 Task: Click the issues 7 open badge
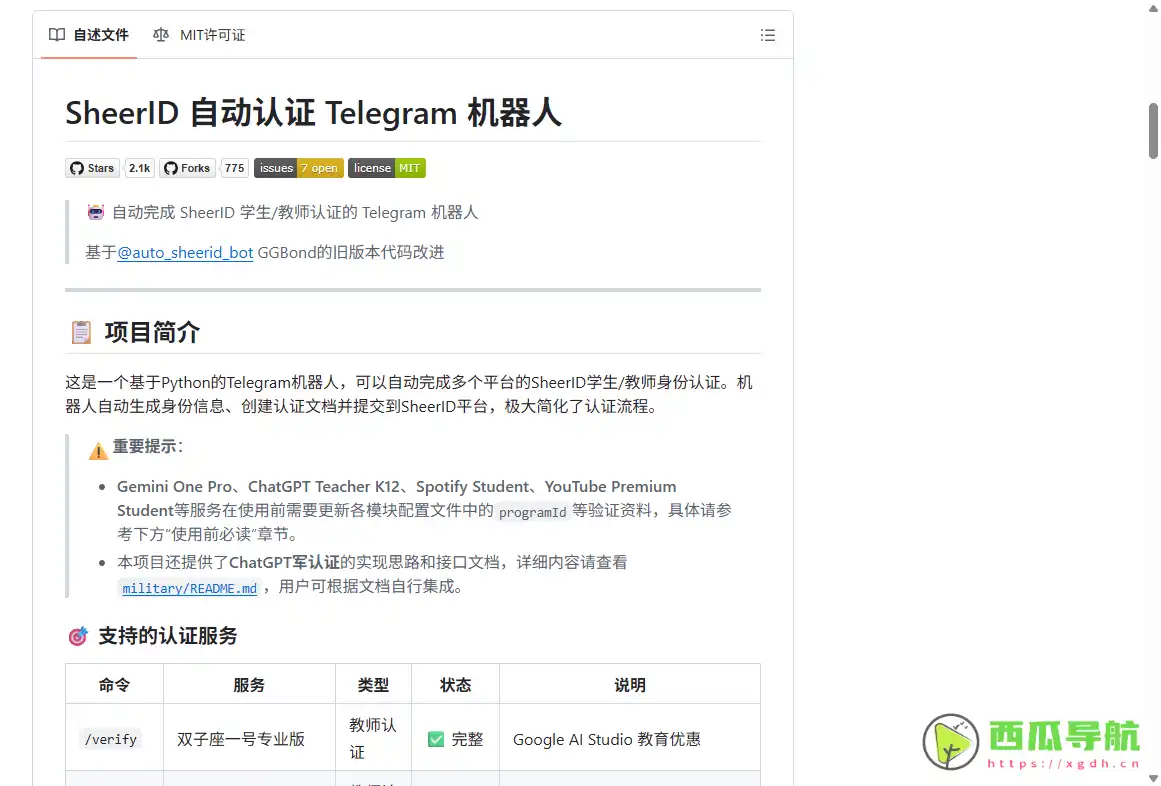[298, 167]
